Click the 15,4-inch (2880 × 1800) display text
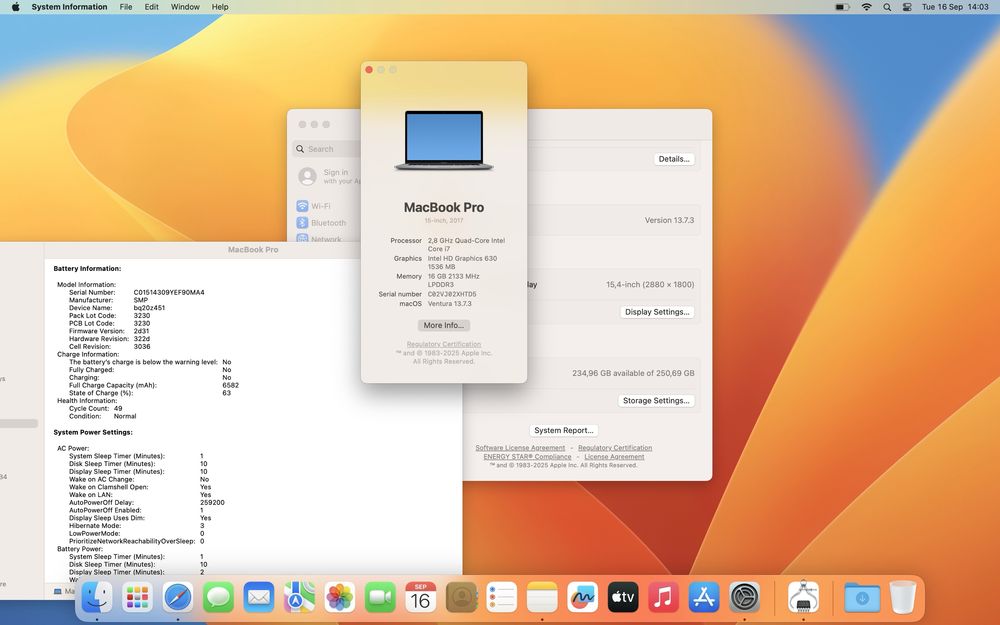This screenshot has height=625, width=1000. (650, 284)
